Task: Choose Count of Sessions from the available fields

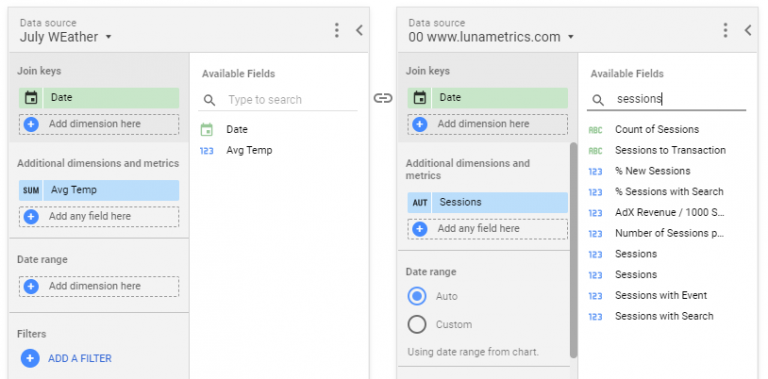Action: (657, 129)
